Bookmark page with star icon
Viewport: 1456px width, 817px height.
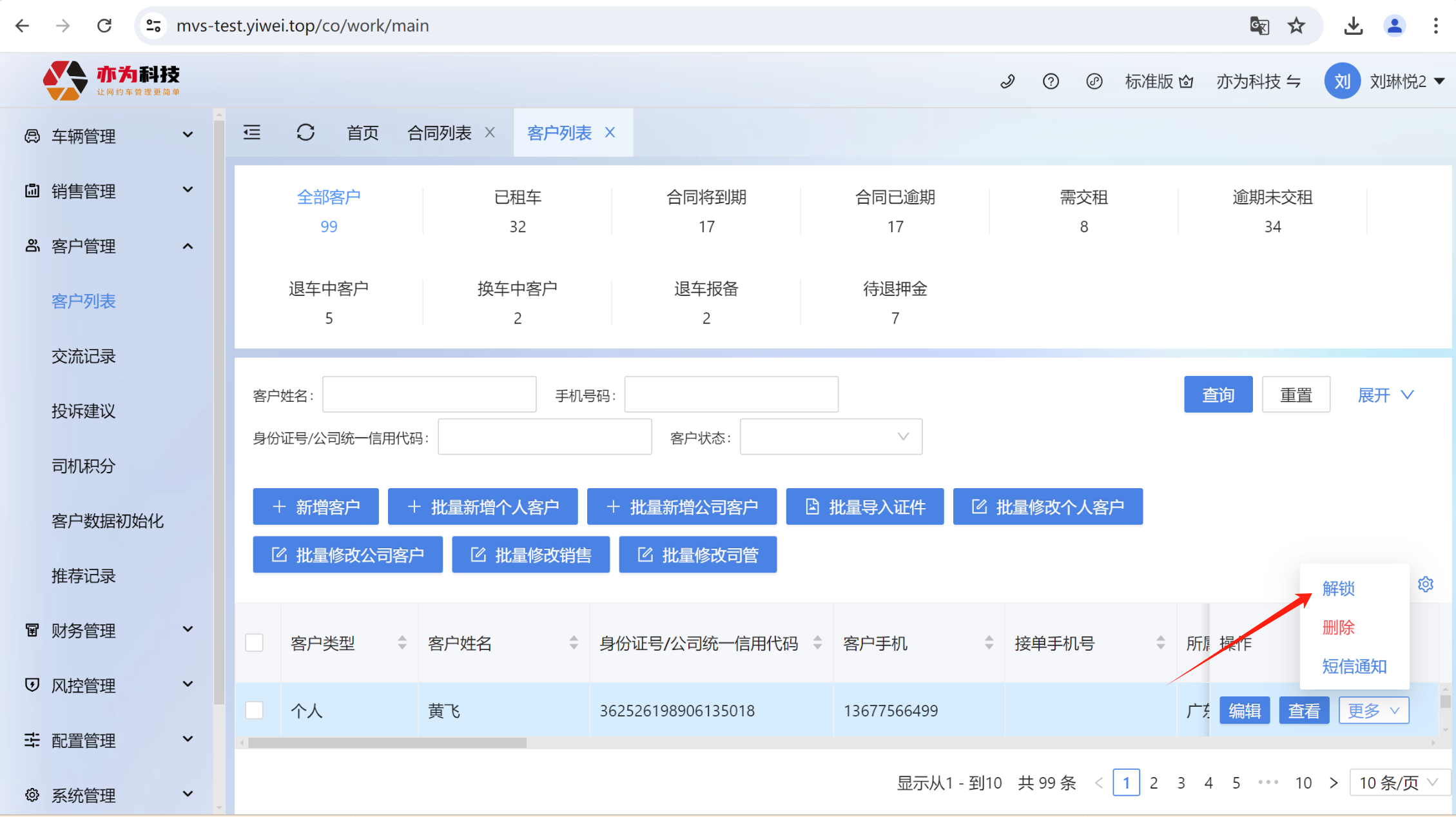1296,26
